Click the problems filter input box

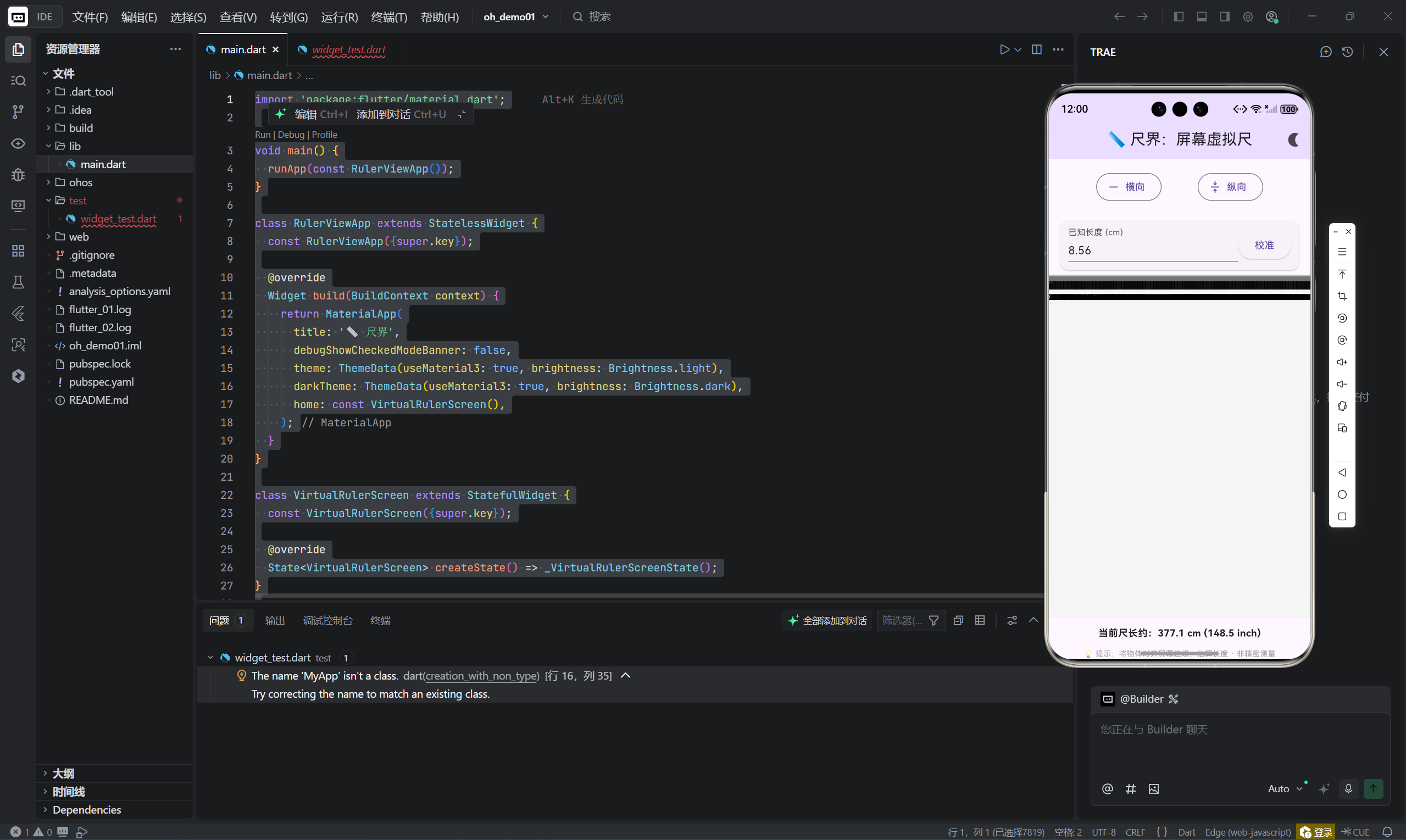(x=902, y=620)
